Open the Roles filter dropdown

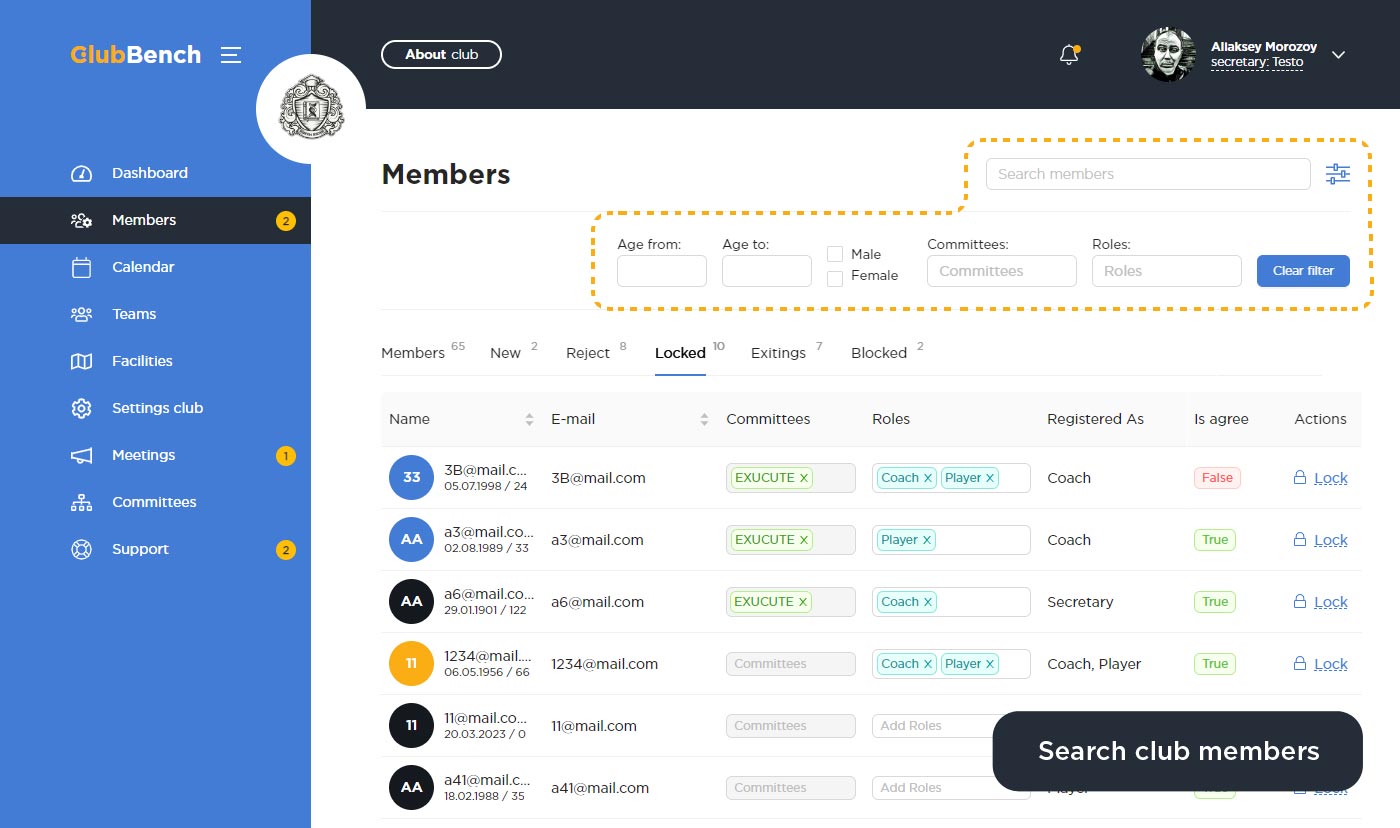1166,271
